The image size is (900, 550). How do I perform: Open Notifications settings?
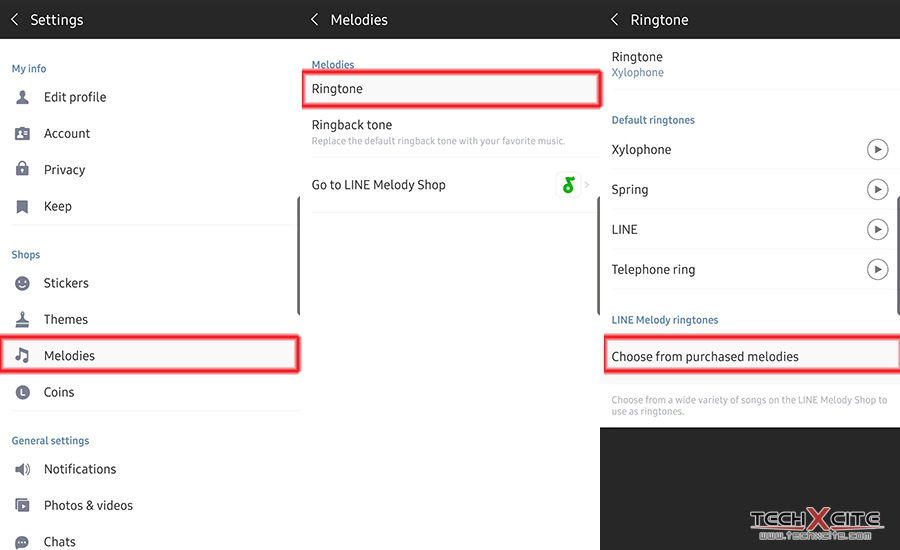pos(150,469)
